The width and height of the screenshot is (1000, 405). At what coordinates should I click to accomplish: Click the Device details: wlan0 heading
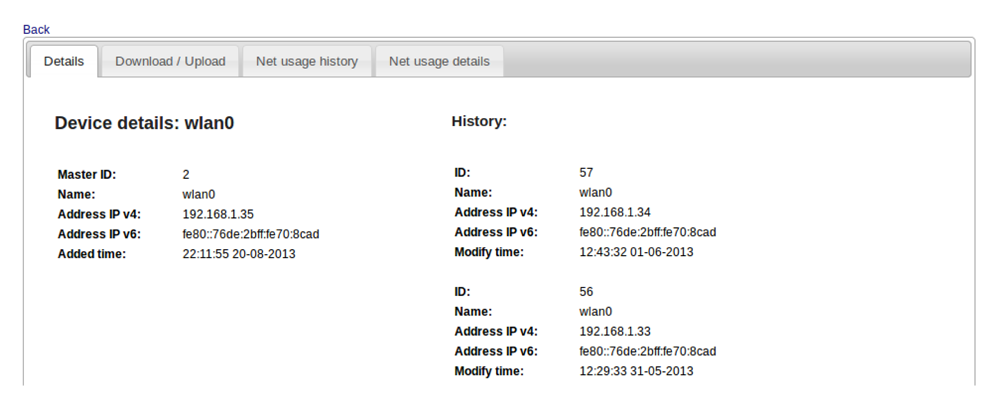[x=144, y=123]
